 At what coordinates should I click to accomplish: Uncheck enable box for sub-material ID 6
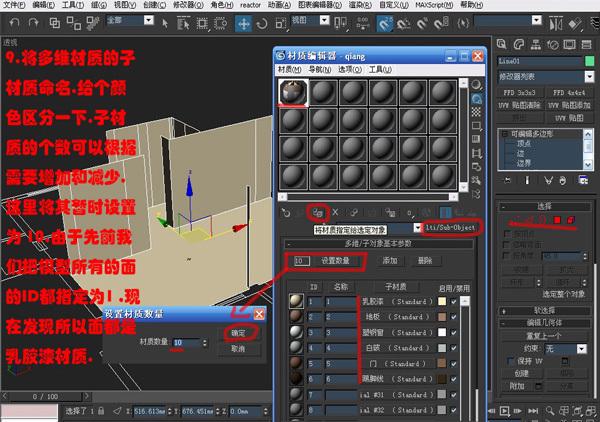(x=454, y=379)
